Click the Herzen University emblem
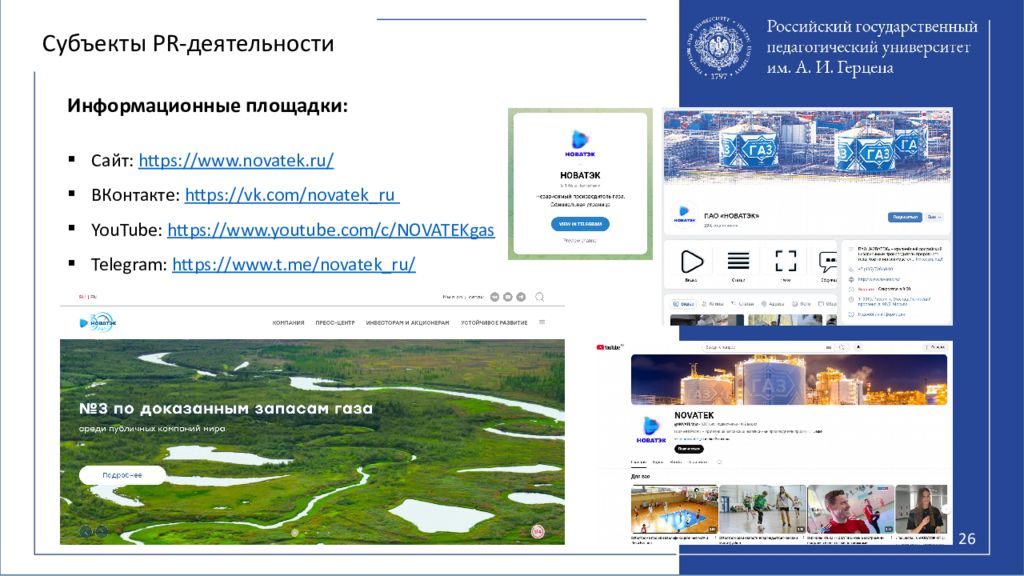Image resolution: width=1024 pixels, height=576 pixels. 718,47
